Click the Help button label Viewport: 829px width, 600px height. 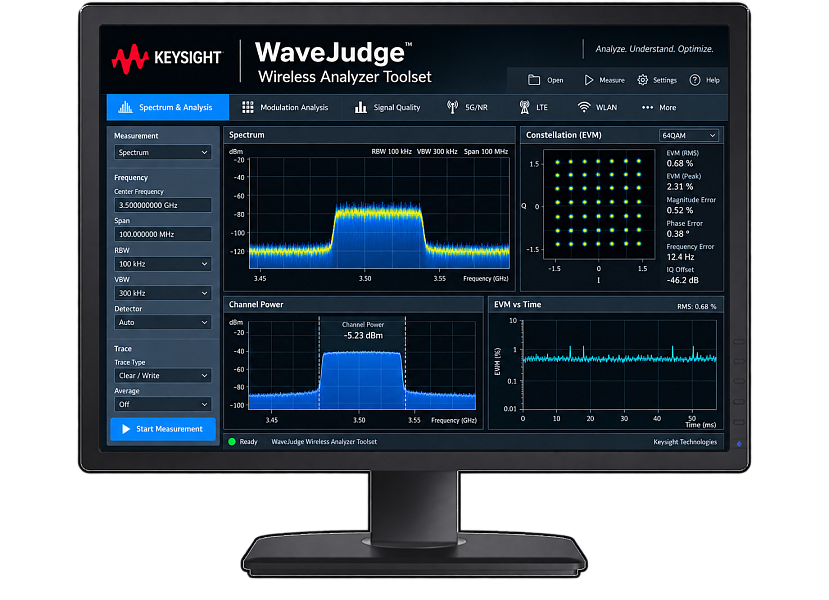(x=713, y=80)
